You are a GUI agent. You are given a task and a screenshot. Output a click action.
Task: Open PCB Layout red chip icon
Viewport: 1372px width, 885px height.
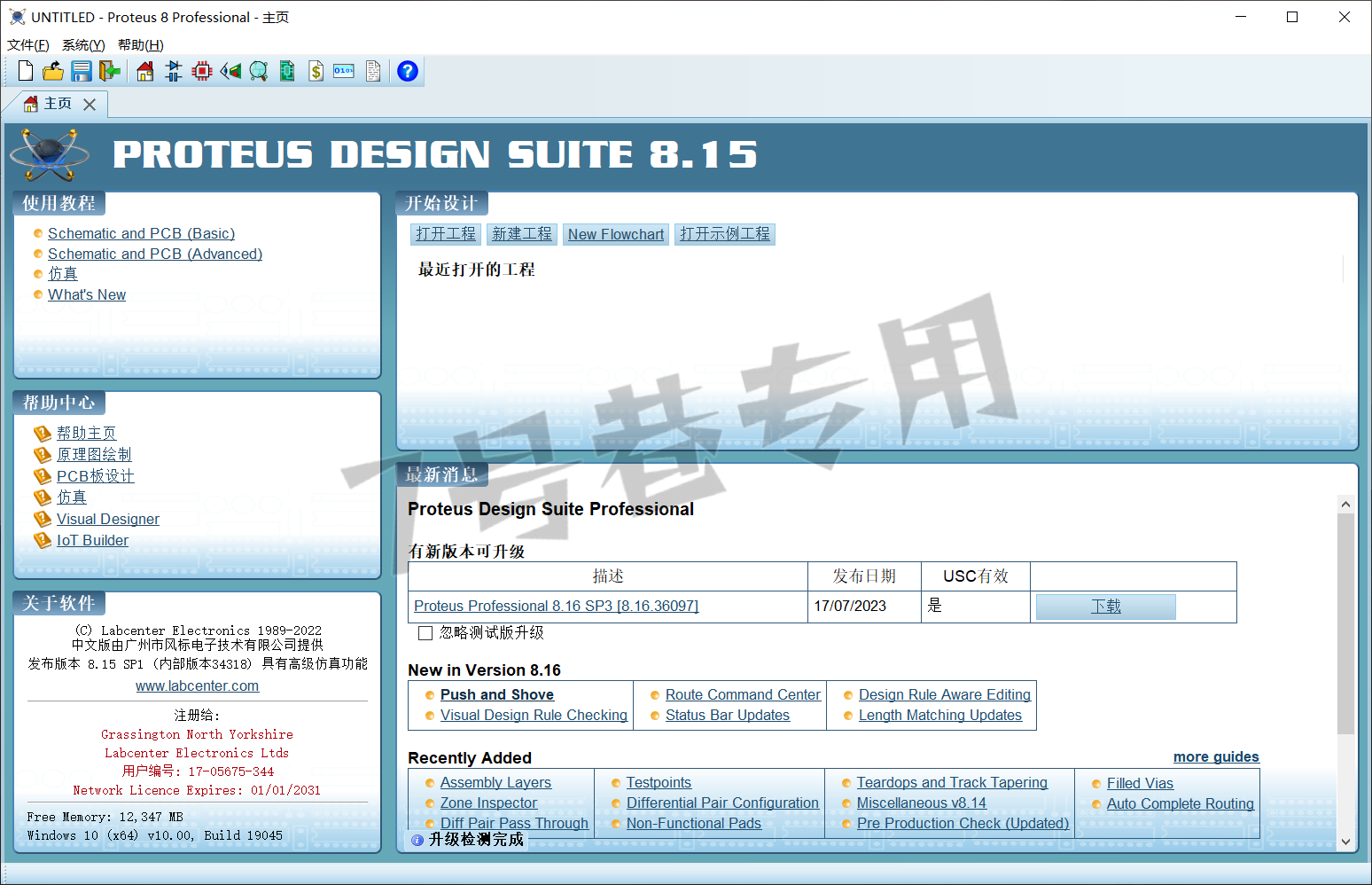pos(202,71)
